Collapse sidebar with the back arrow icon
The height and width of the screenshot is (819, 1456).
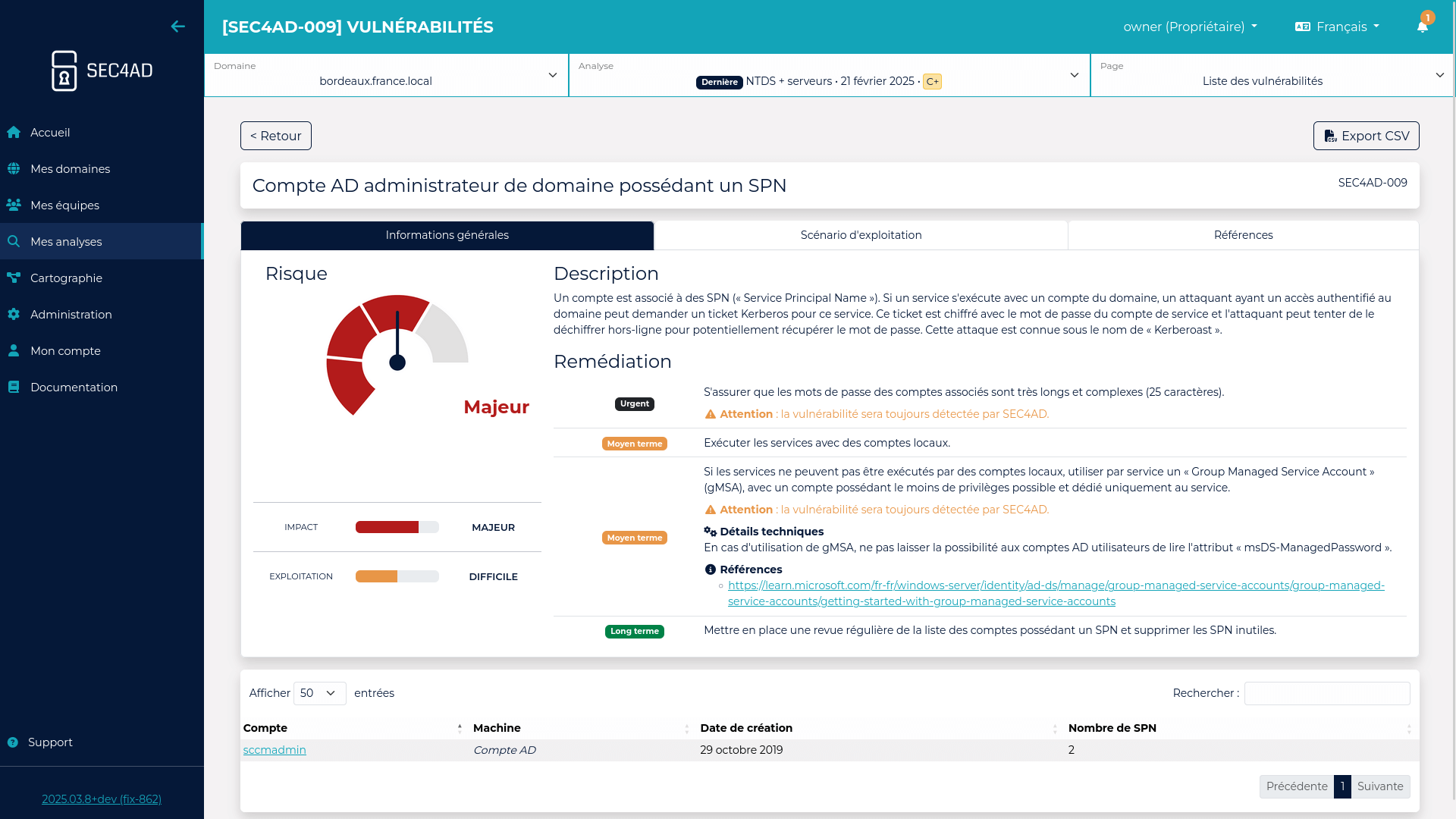(177, 27)
